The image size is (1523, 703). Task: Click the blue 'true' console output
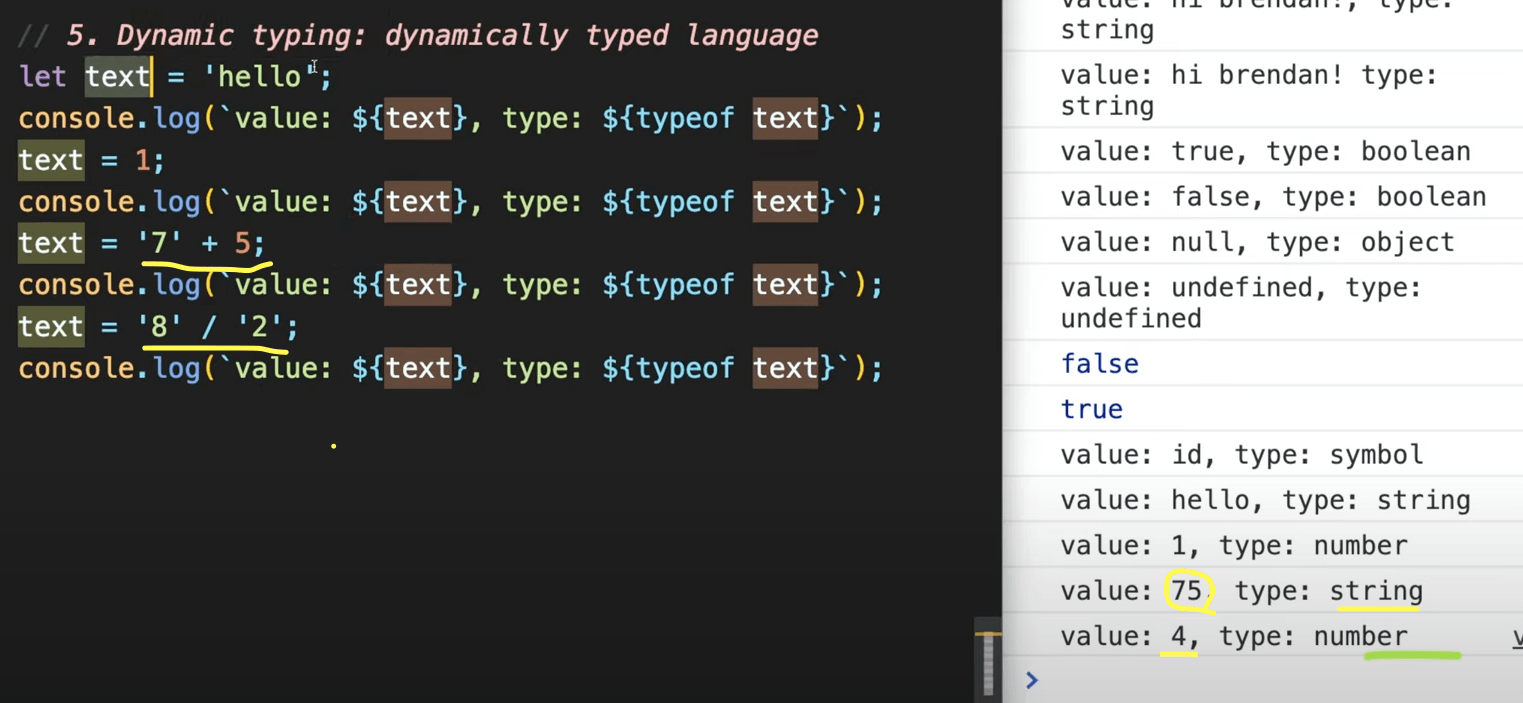(1091, 409)
